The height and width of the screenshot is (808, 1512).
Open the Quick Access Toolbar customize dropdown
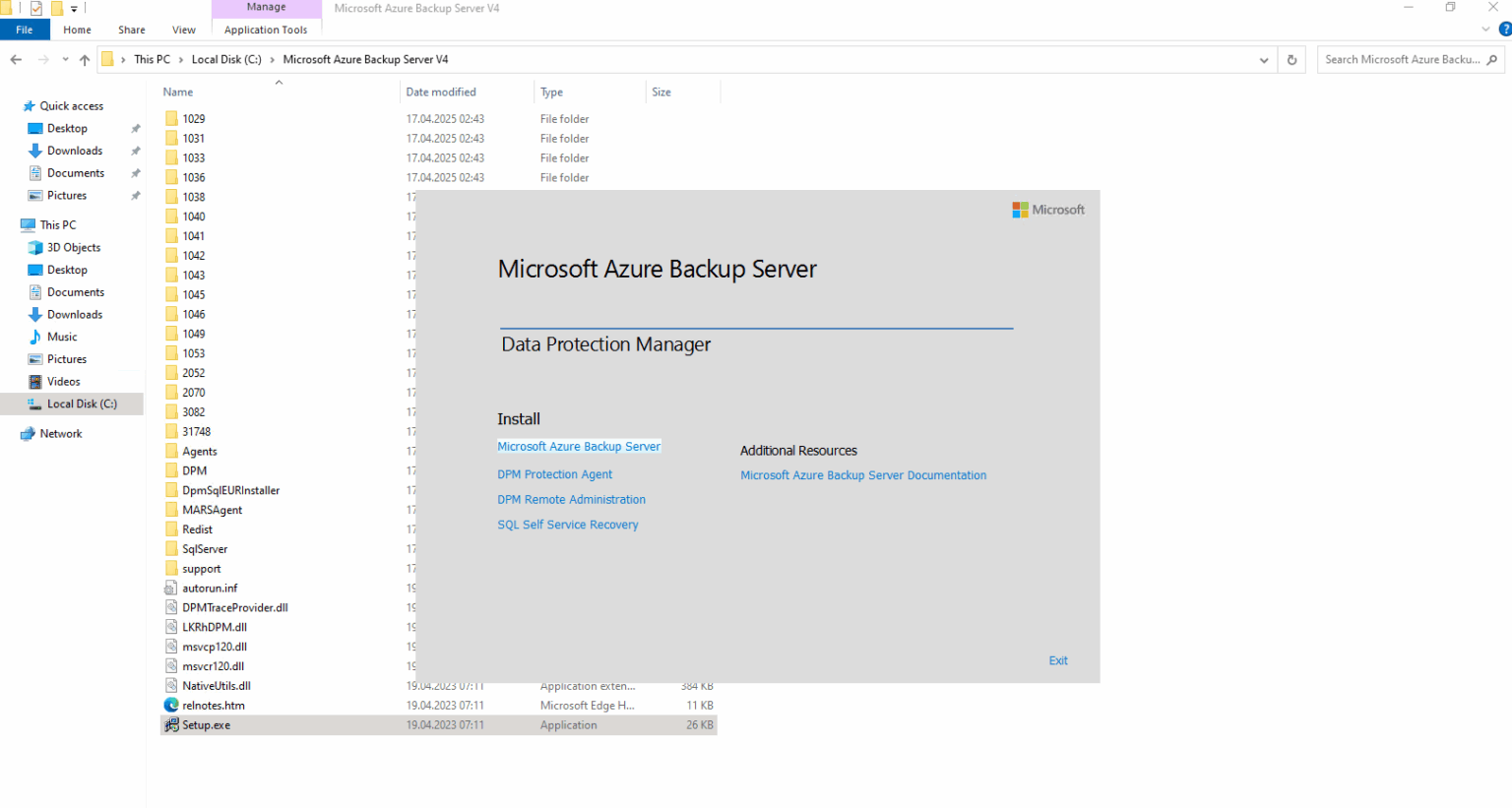coord(74,8)
